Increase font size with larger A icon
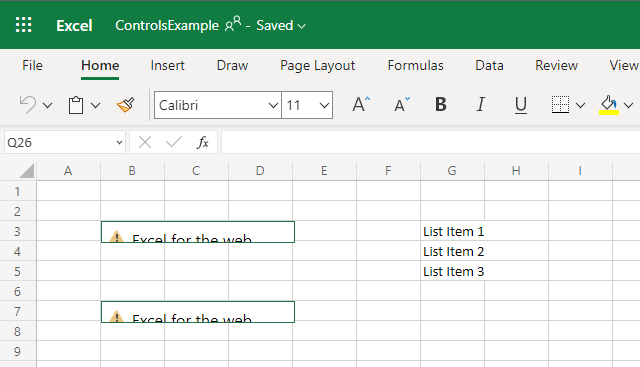 [x=361, y=105]
